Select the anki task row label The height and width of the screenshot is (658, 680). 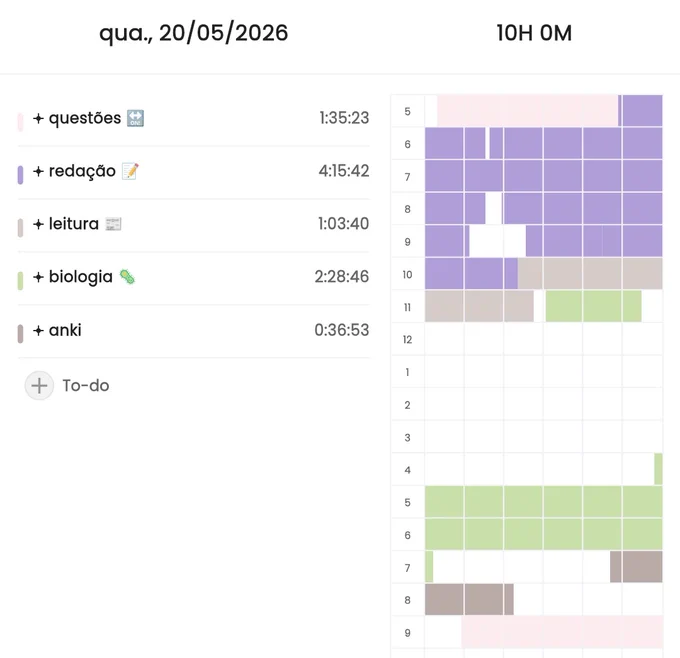pyautogui.click(x=65, y=331)
